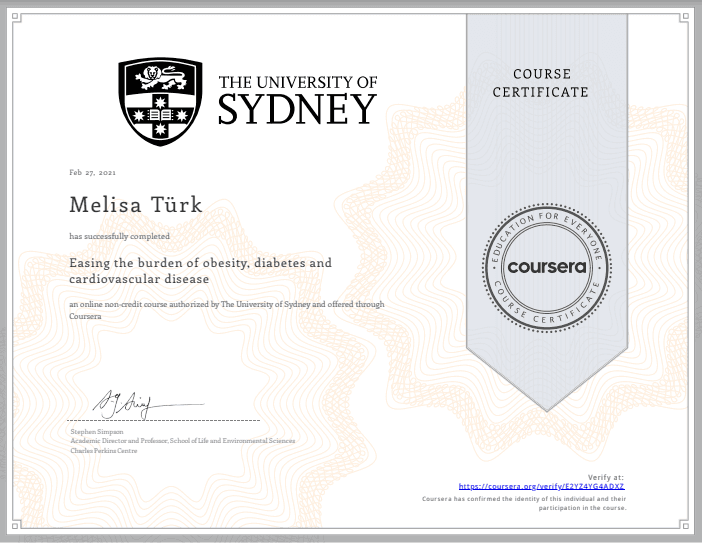Image resolution: width=702 pixels, height=543 pixels.
Task: Click the Charles Perkins Centre text
Action: (x=103, y=448)
